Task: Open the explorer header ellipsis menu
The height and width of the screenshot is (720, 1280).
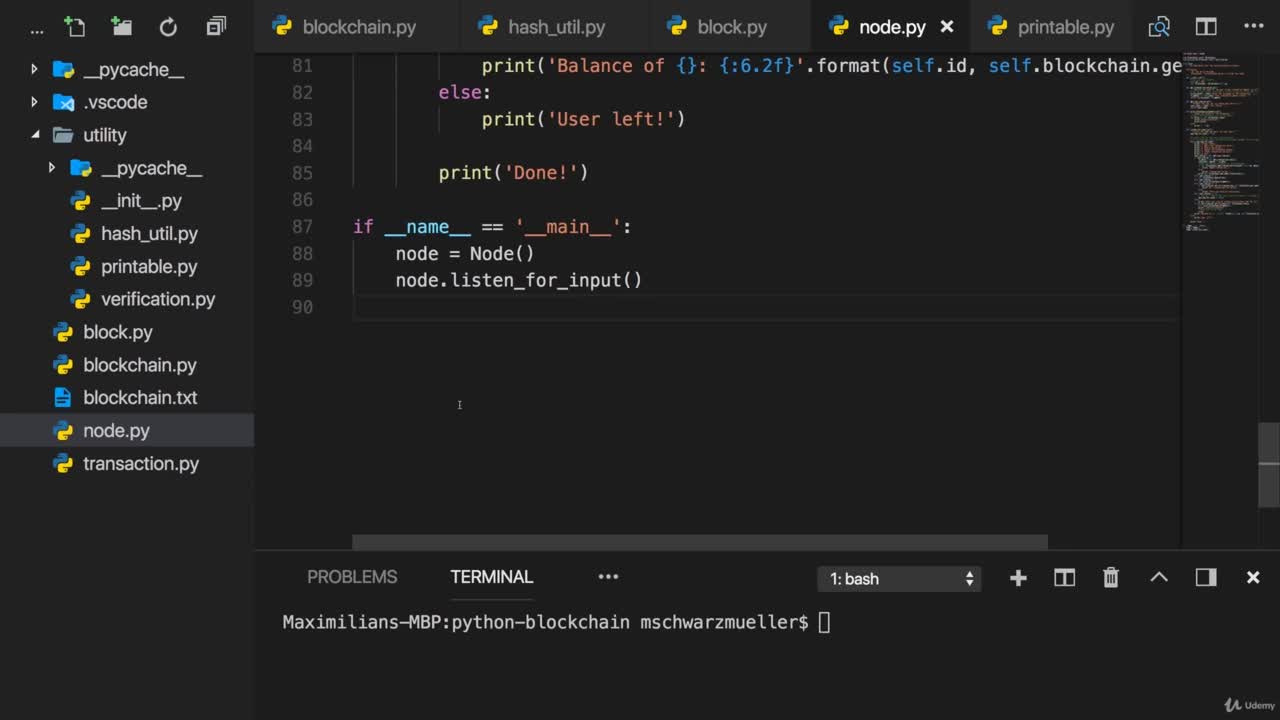Action: click(x=37, y=29)
